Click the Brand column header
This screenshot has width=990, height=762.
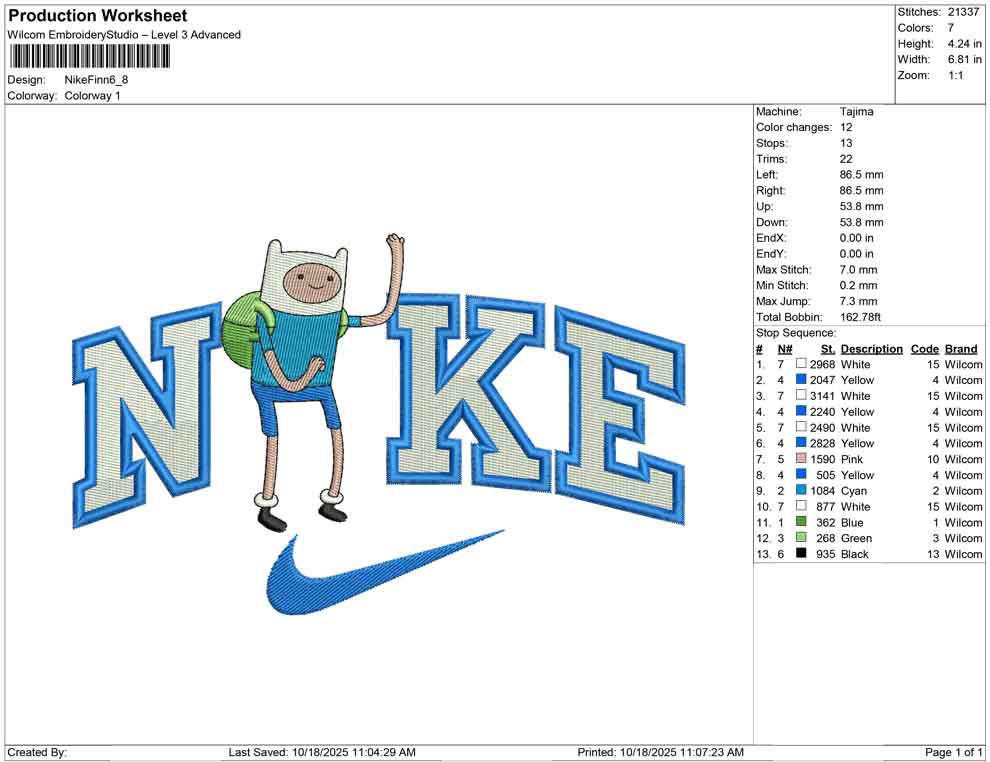[x=961, y=349]
